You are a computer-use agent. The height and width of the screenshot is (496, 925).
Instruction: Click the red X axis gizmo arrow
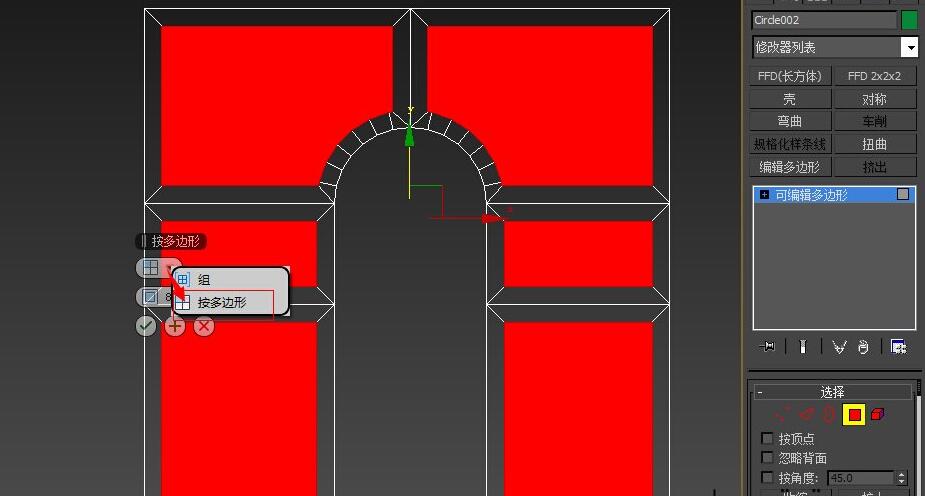click(491, 219)
